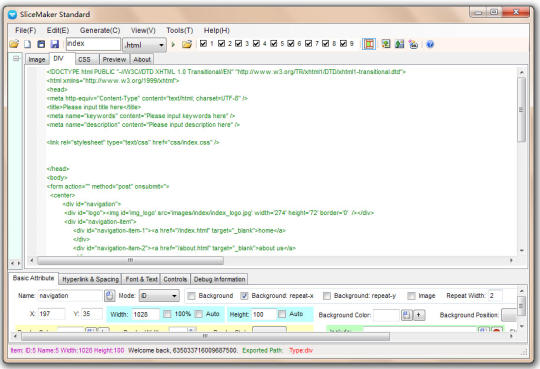The image size is (540, 369).
Task: Click the Width value field
Action: click(145, 314)
